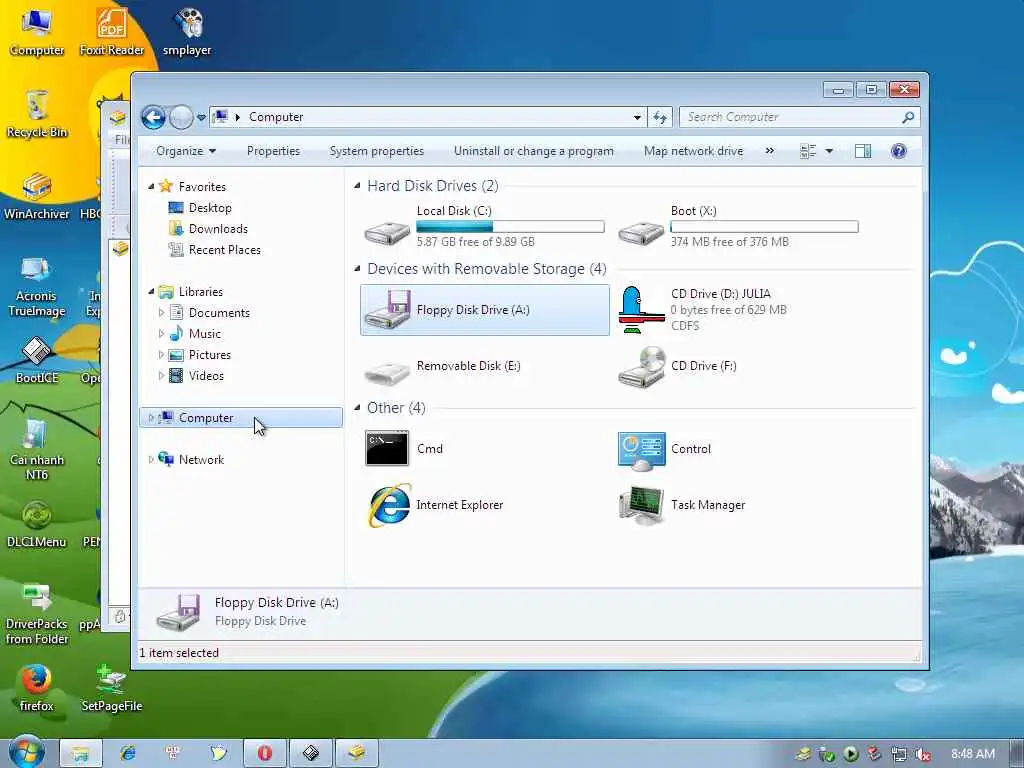Select Computer in the navigation pane
This screenshot has width=1024, height=768.
[x=241, y=418]
